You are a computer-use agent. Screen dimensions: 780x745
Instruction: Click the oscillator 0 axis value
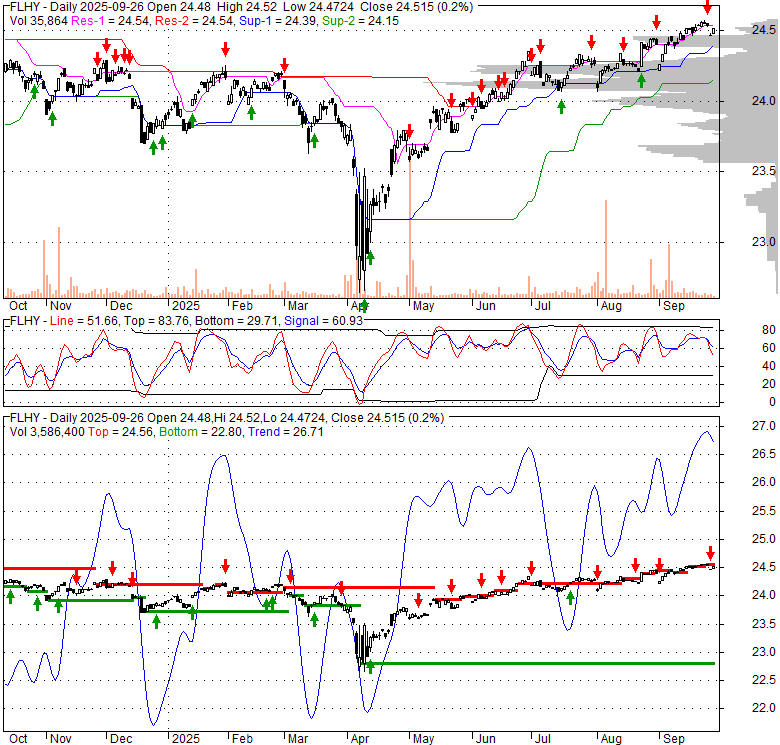[772, 402]
